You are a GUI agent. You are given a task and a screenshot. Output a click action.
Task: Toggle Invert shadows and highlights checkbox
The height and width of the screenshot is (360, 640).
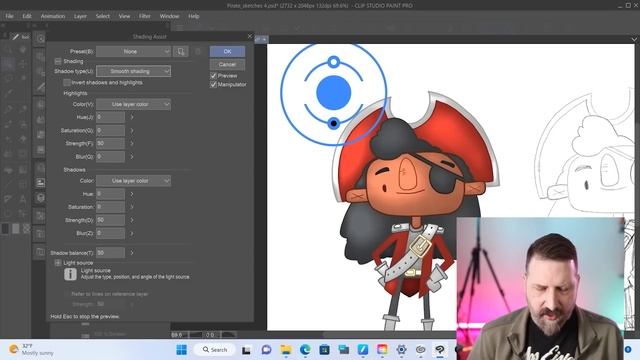coord(67,82)
